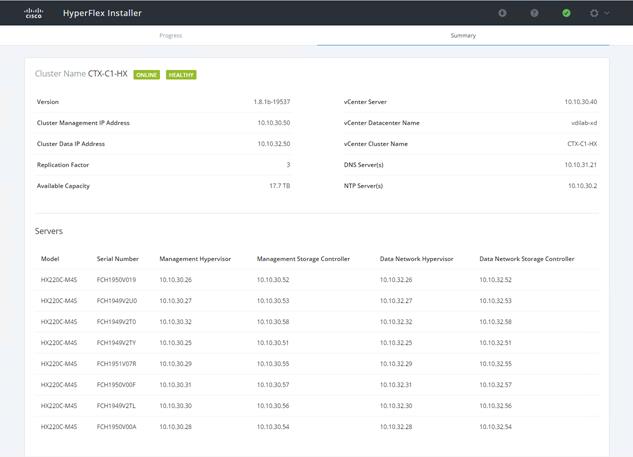This screenshot has height=457, width=633.
Task: Select cluster management IP 10.10.30.50
Action: point(274,123)
